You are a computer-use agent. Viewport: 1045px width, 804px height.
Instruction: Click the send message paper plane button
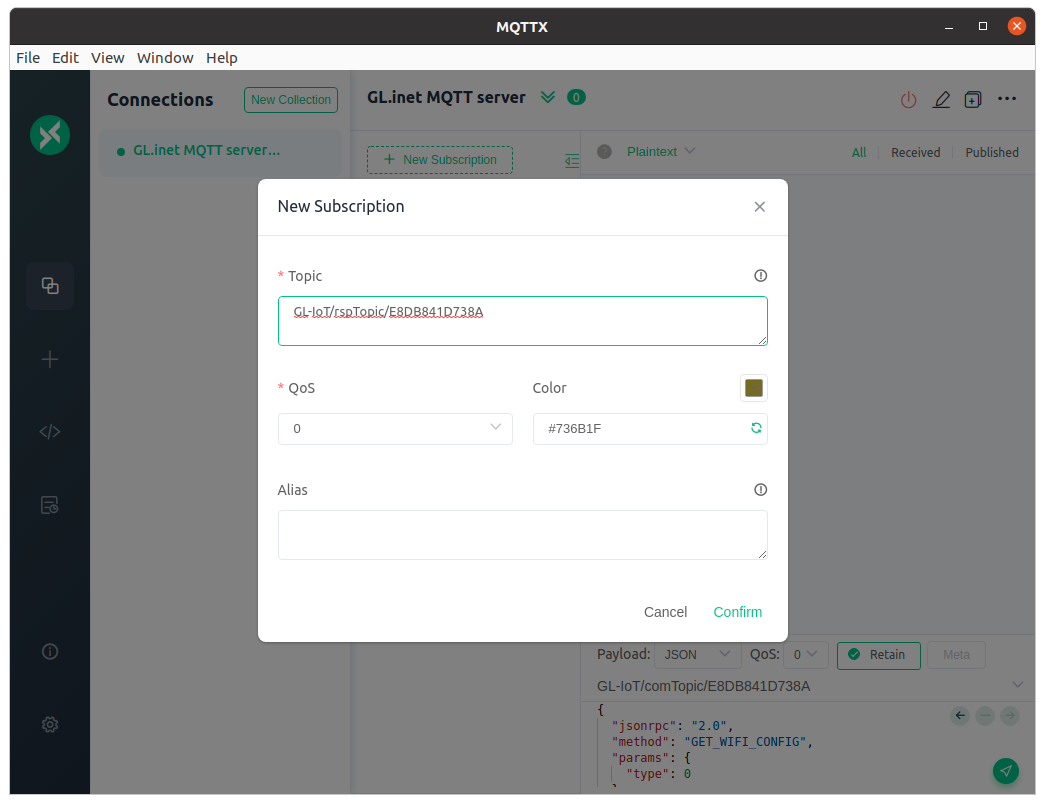click(1006, 771)
